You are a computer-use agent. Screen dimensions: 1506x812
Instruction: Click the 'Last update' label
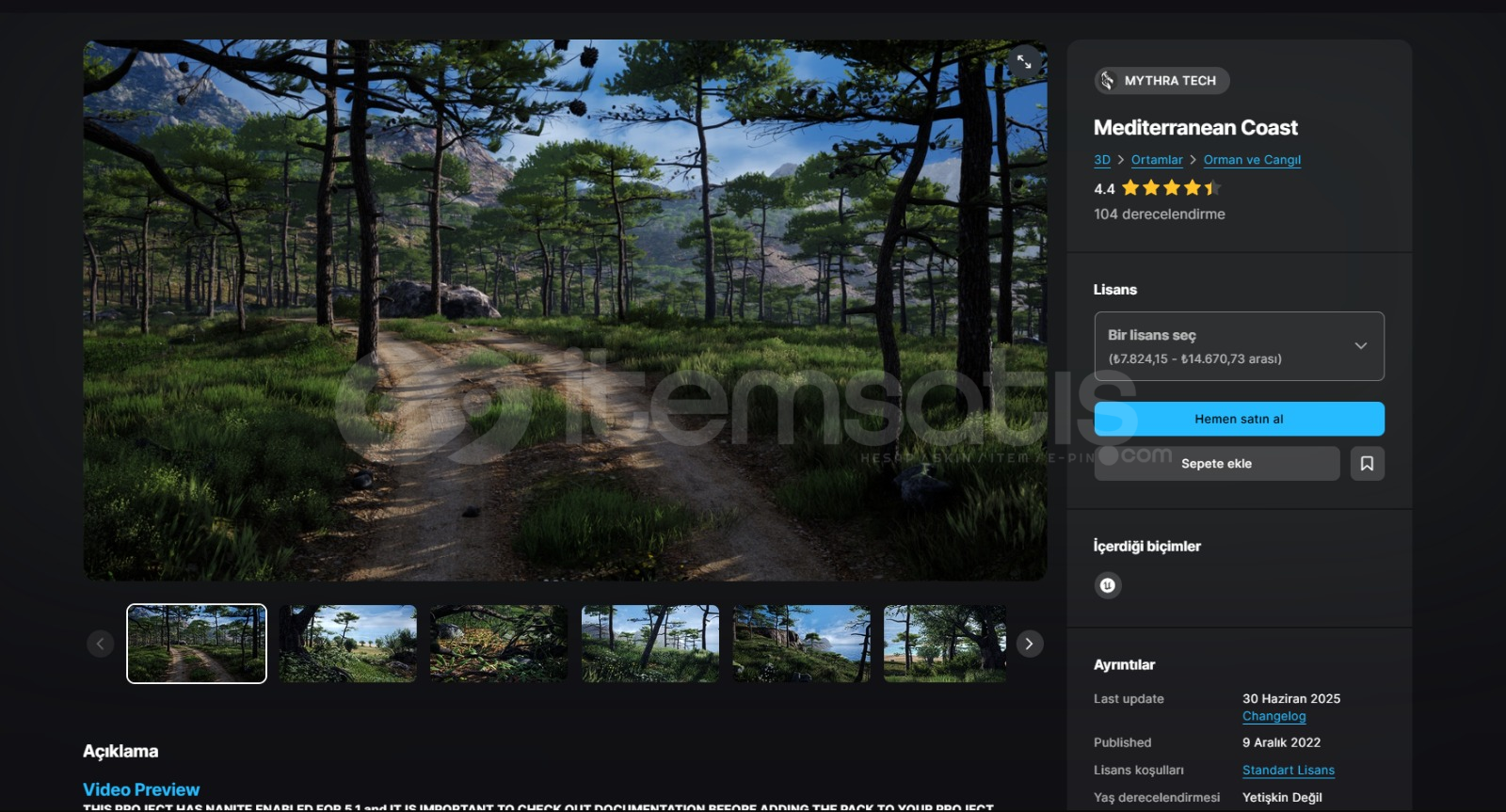pyautogui.click(x=1129, y=698)
